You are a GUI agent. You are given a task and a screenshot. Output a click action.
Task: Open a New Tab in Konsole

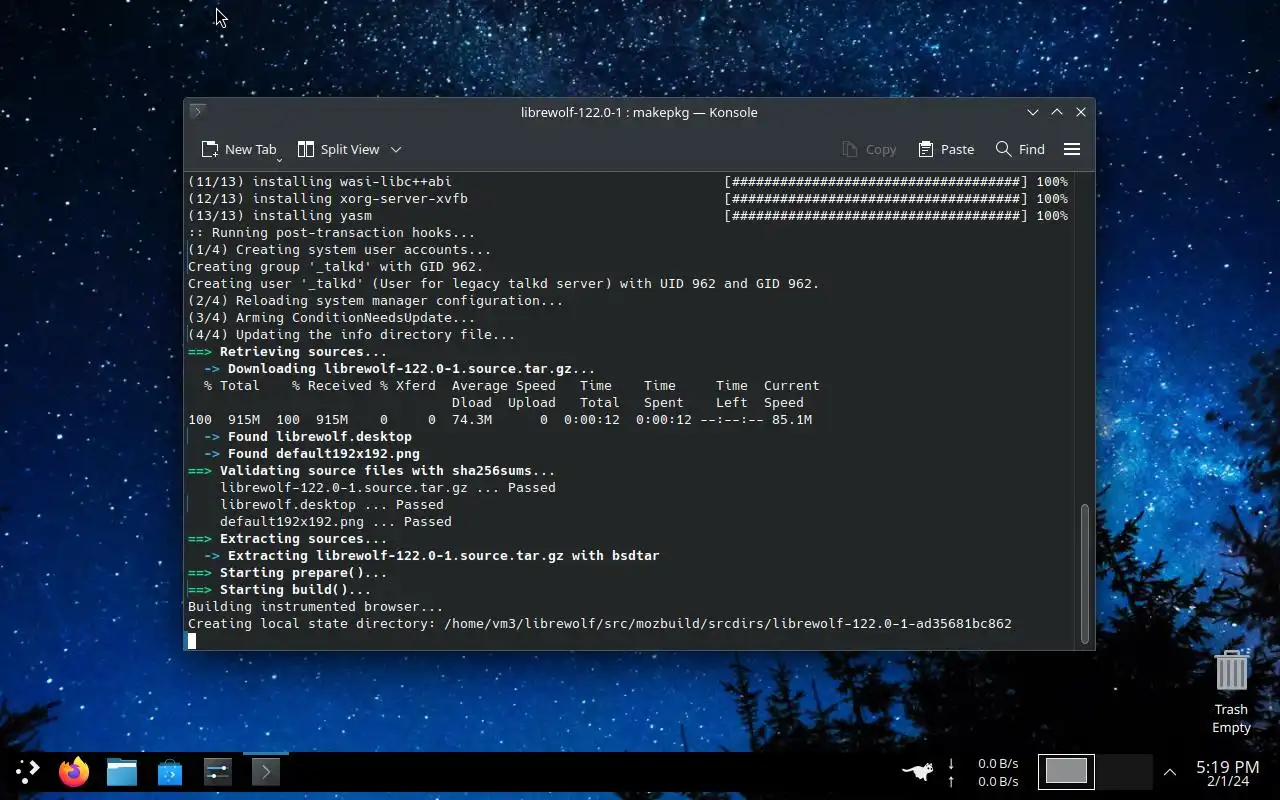pos(238,149)
